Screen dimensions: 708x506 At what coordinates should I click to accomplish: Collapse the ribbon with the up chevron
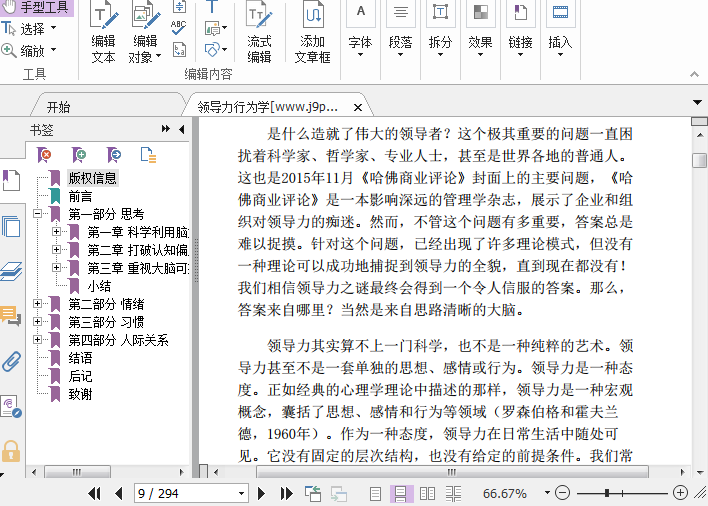point(694,74)
